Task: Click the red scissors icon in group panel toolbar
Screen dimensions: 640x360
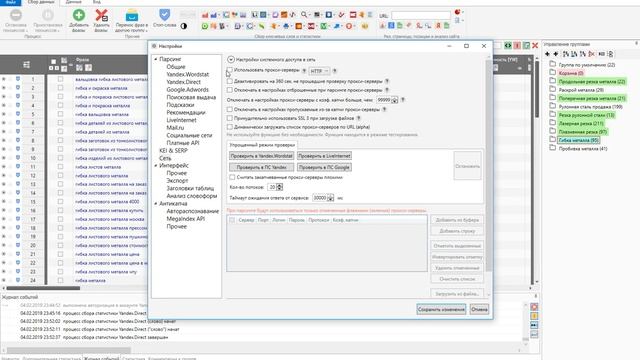Action: coord(591,54)
